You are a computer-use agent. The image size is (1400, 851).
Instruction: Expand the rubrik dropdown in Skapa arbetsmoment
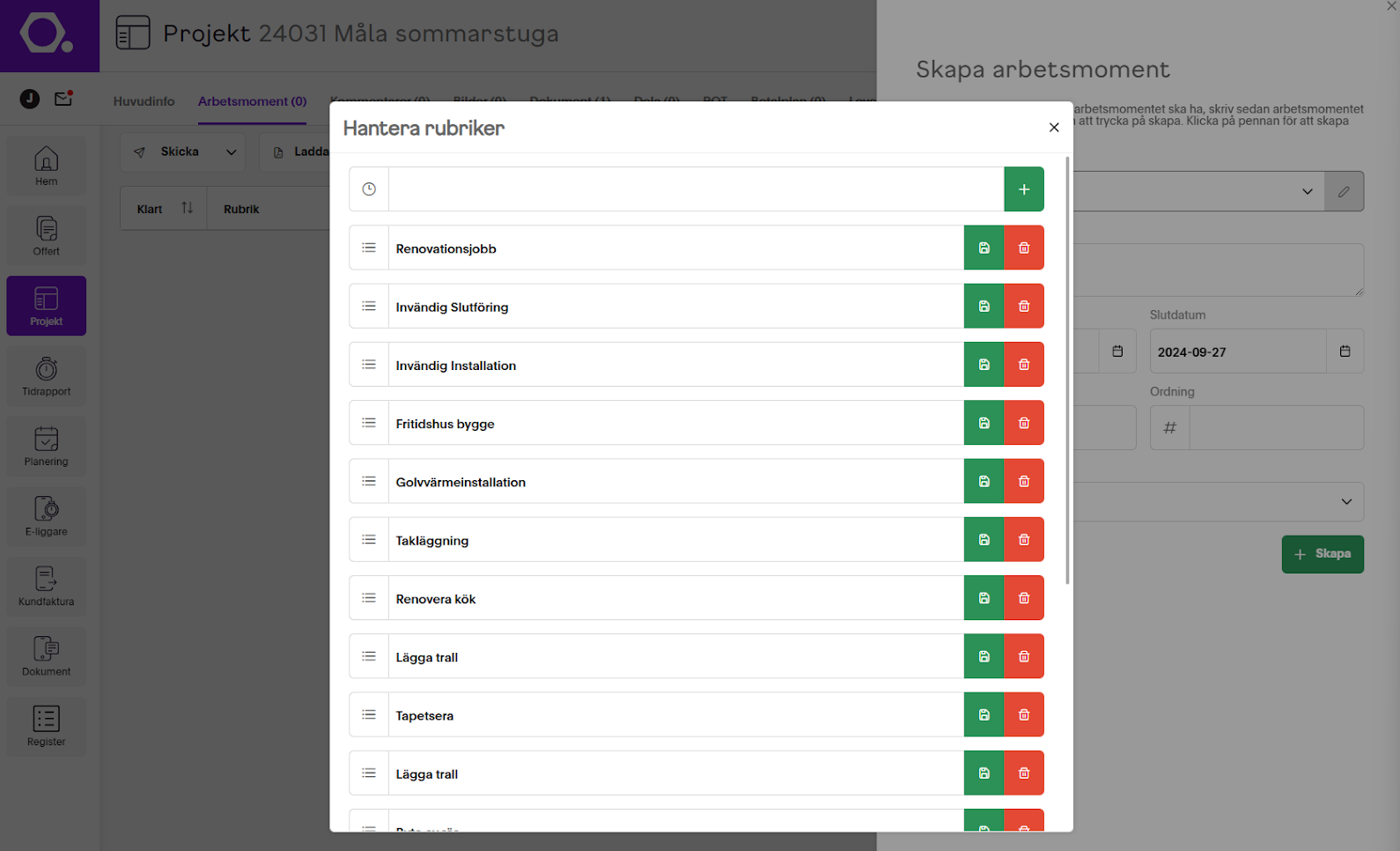[x=1307, y=191]
